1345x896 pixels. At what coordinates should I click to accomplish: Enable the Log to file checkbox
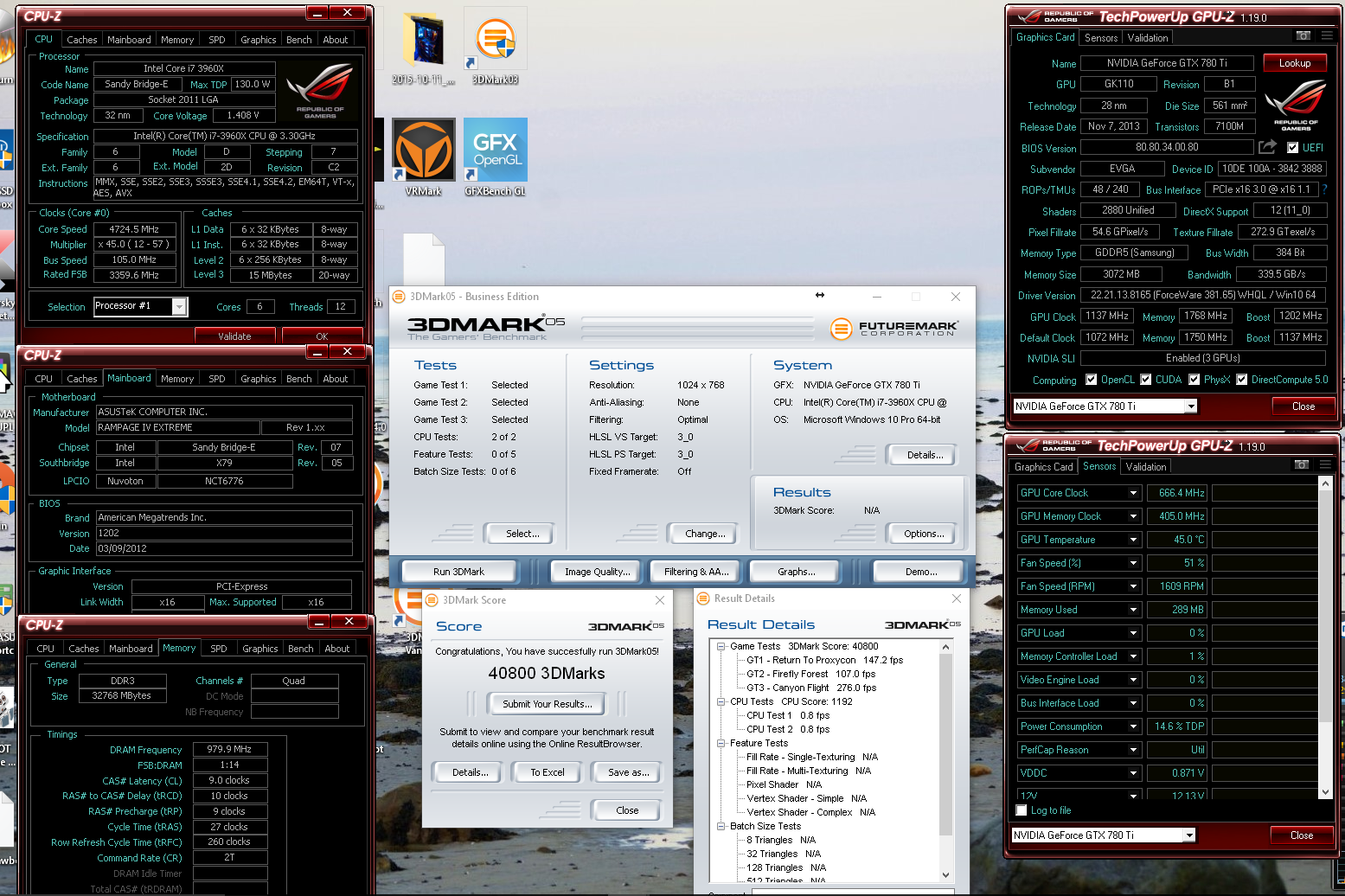(x=1022, y=810)
